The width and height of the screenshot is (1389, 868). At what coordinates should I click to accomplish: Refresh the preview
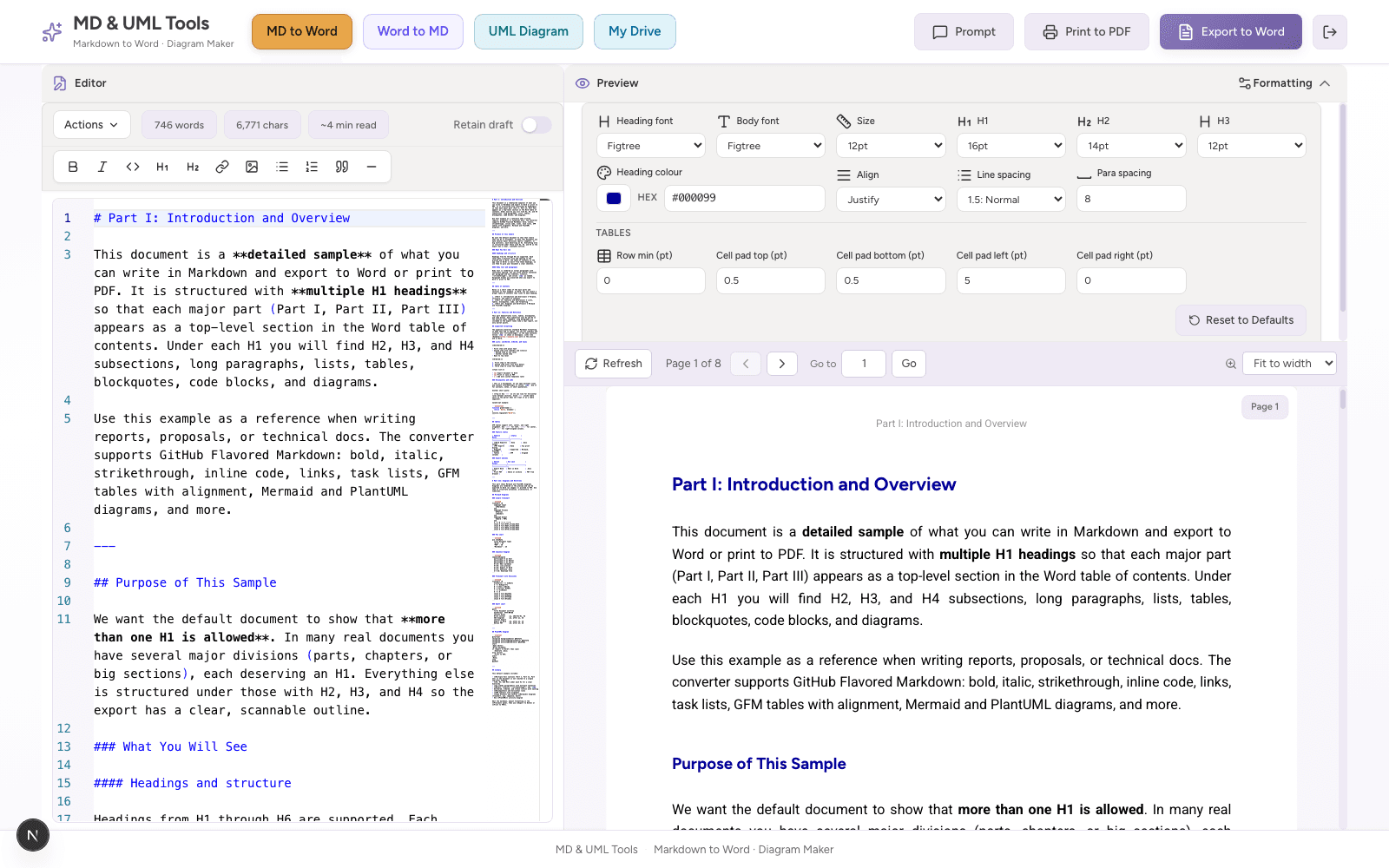(614, 364)
